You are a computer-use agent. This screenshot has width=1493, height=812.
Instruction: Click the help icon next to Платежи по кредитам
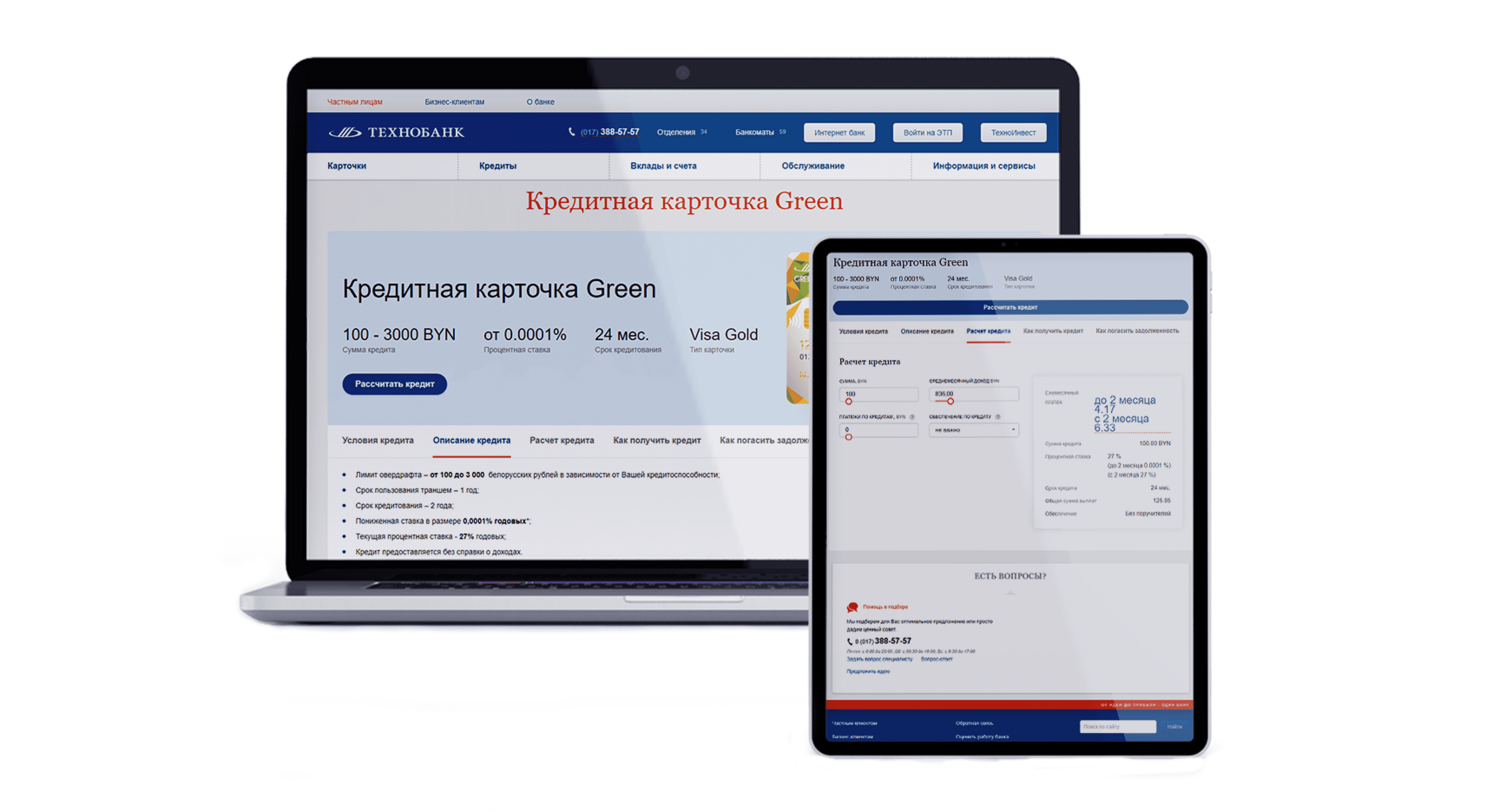912,417
